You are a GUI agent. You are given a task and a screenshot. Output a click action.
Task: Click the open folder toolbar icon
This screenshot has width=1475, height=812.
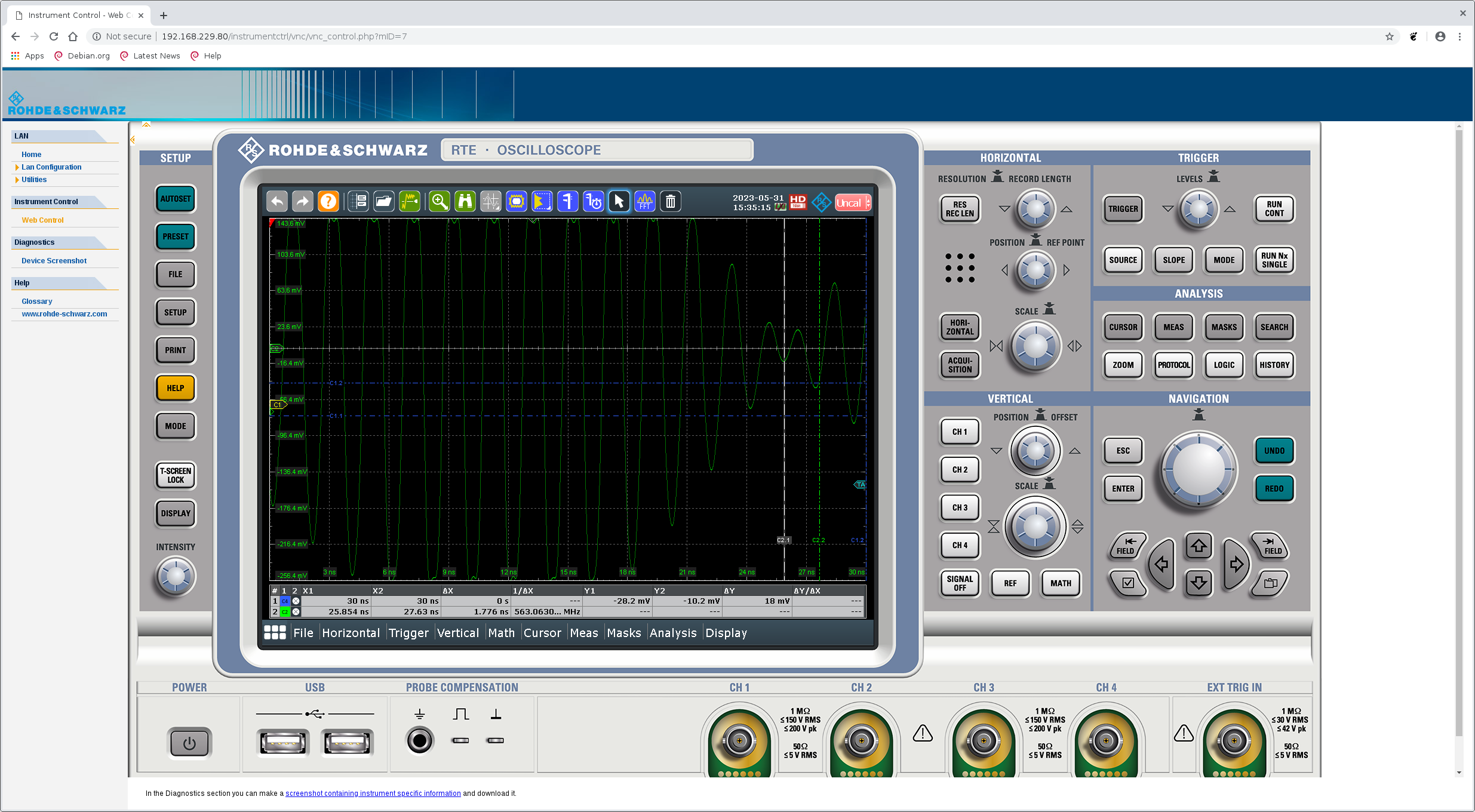(384, 202)
